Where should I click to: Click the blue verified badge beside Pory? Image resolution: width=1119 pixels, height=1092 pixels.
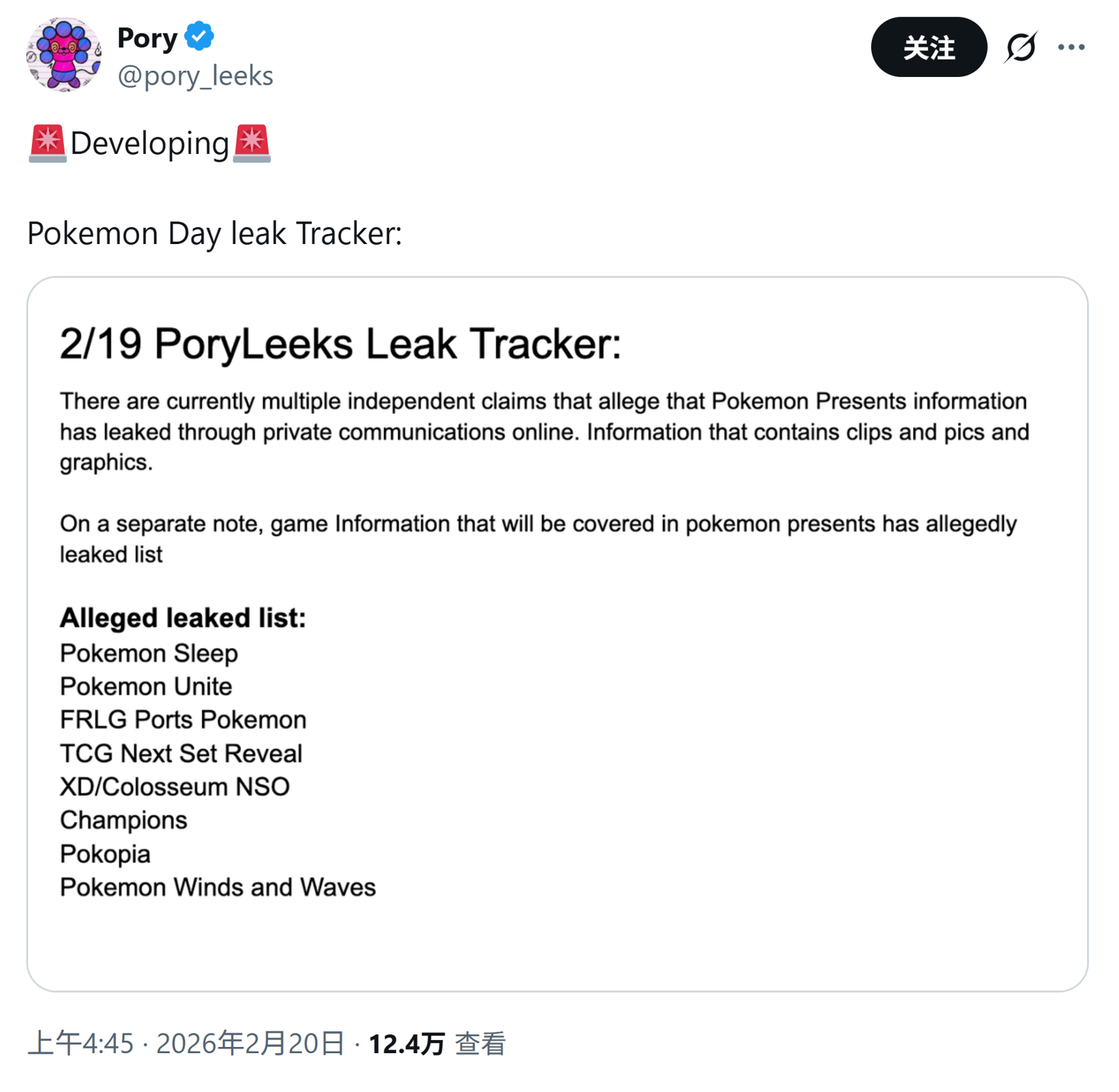coord(200,37)
